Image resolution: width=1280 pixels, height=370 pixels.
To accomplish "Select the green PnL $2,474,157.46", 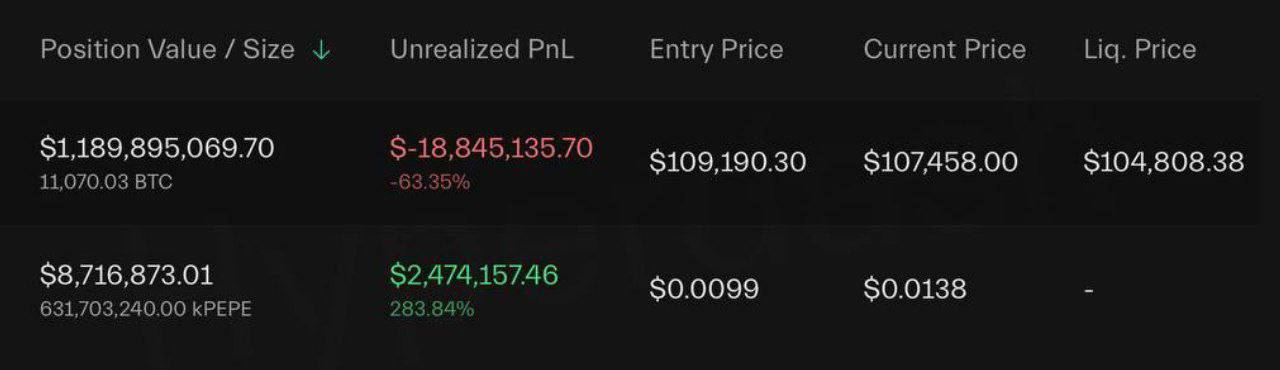I will [x=474, y=275].
